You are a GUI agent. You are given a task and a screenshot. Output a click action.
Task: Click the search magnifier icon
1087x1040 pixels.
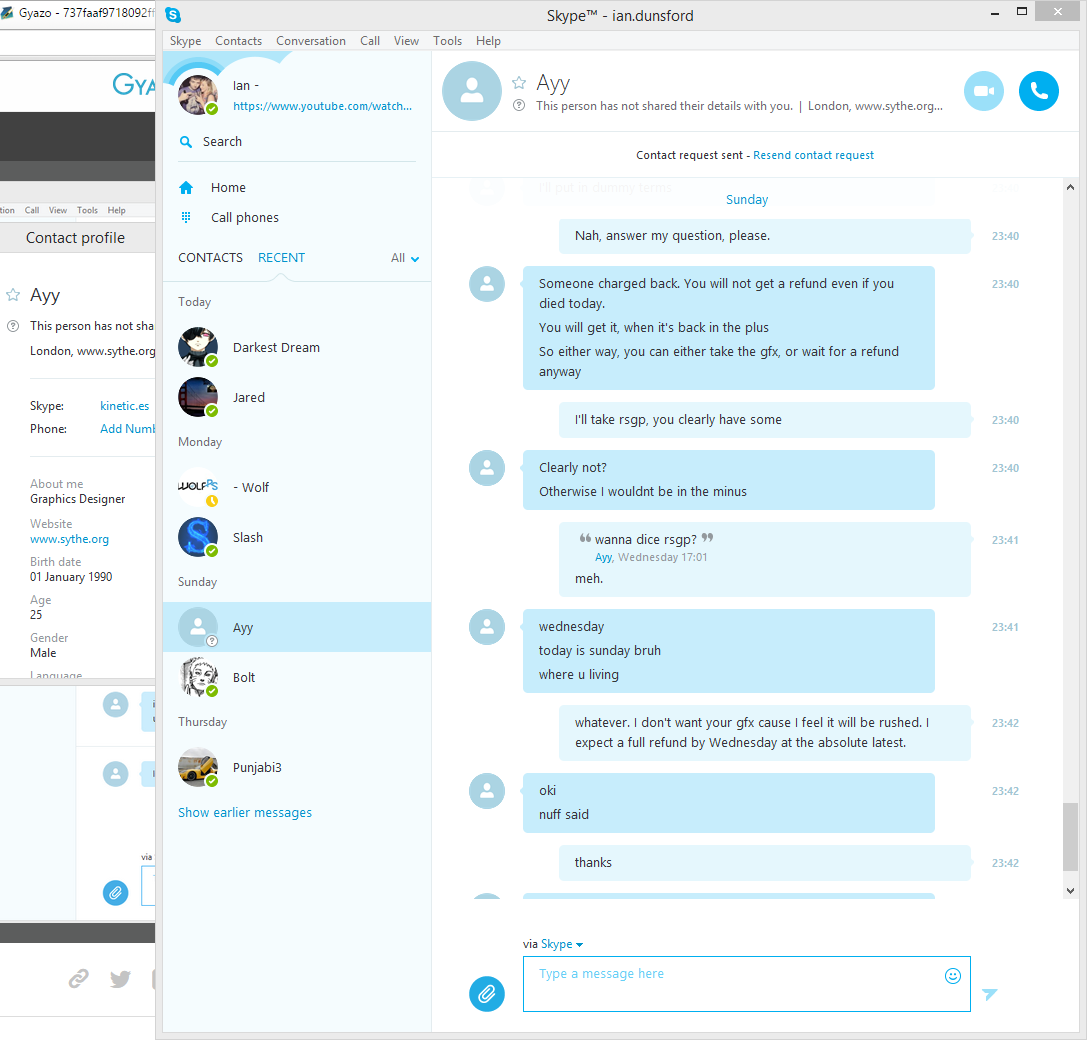(x=186, y=141)
